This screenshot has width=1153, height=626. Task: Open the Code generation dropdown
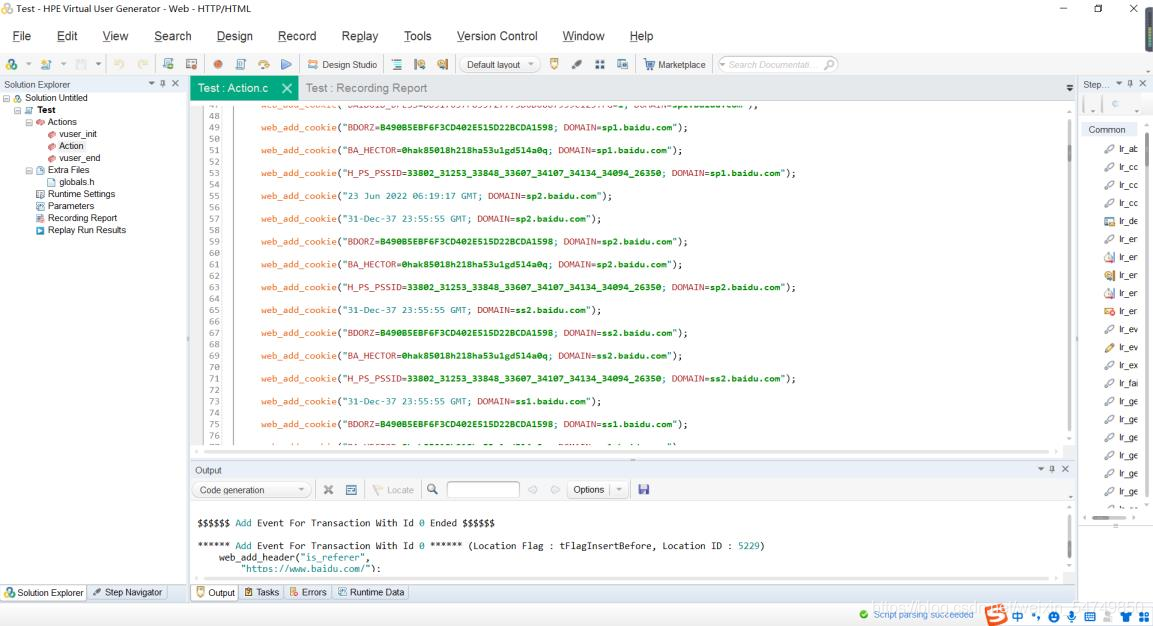(251, 490)
